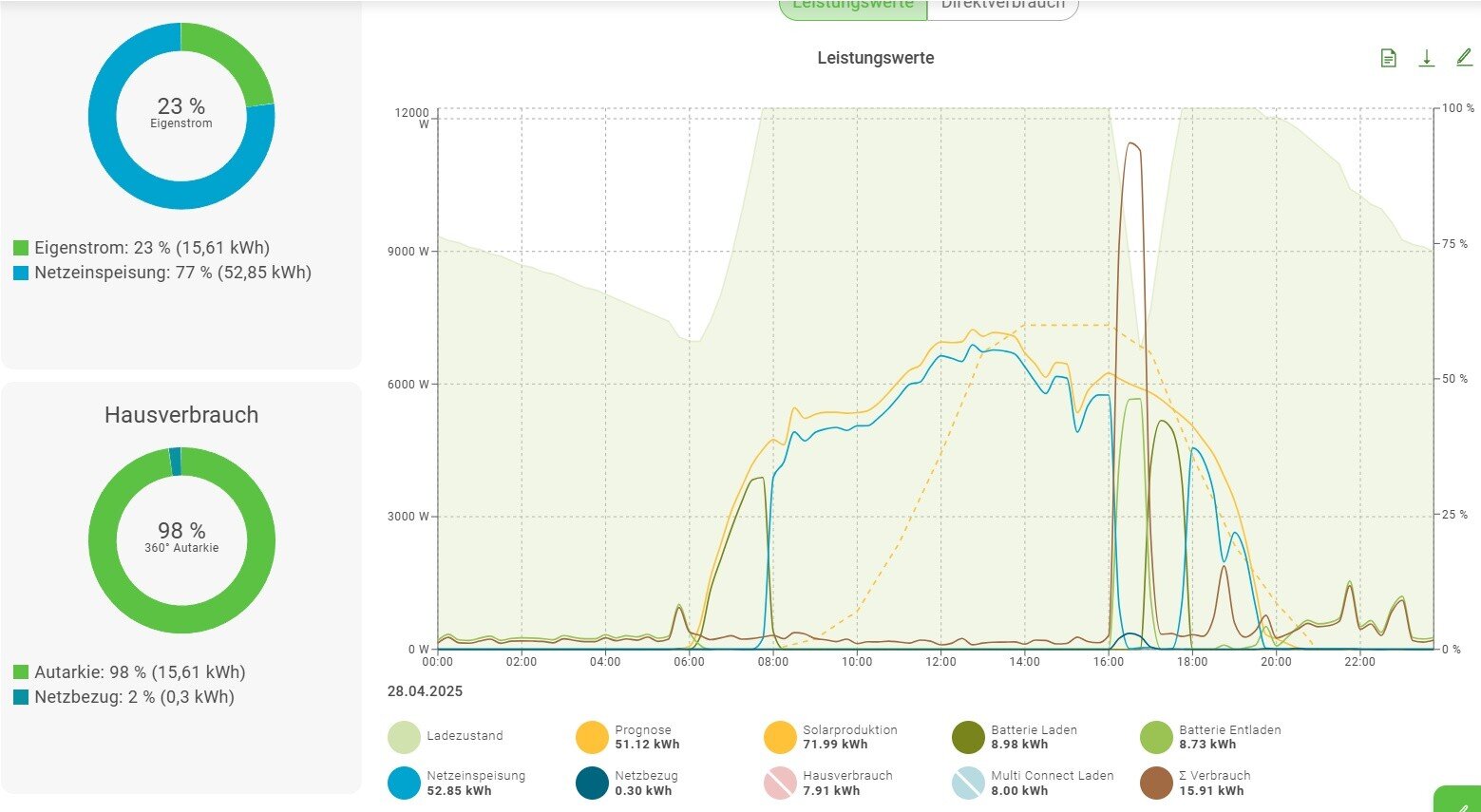This screenshot has width=1481, height=812.
Task: Click the dark Netzbezug legend circle
Action: [x=592, y=783]
